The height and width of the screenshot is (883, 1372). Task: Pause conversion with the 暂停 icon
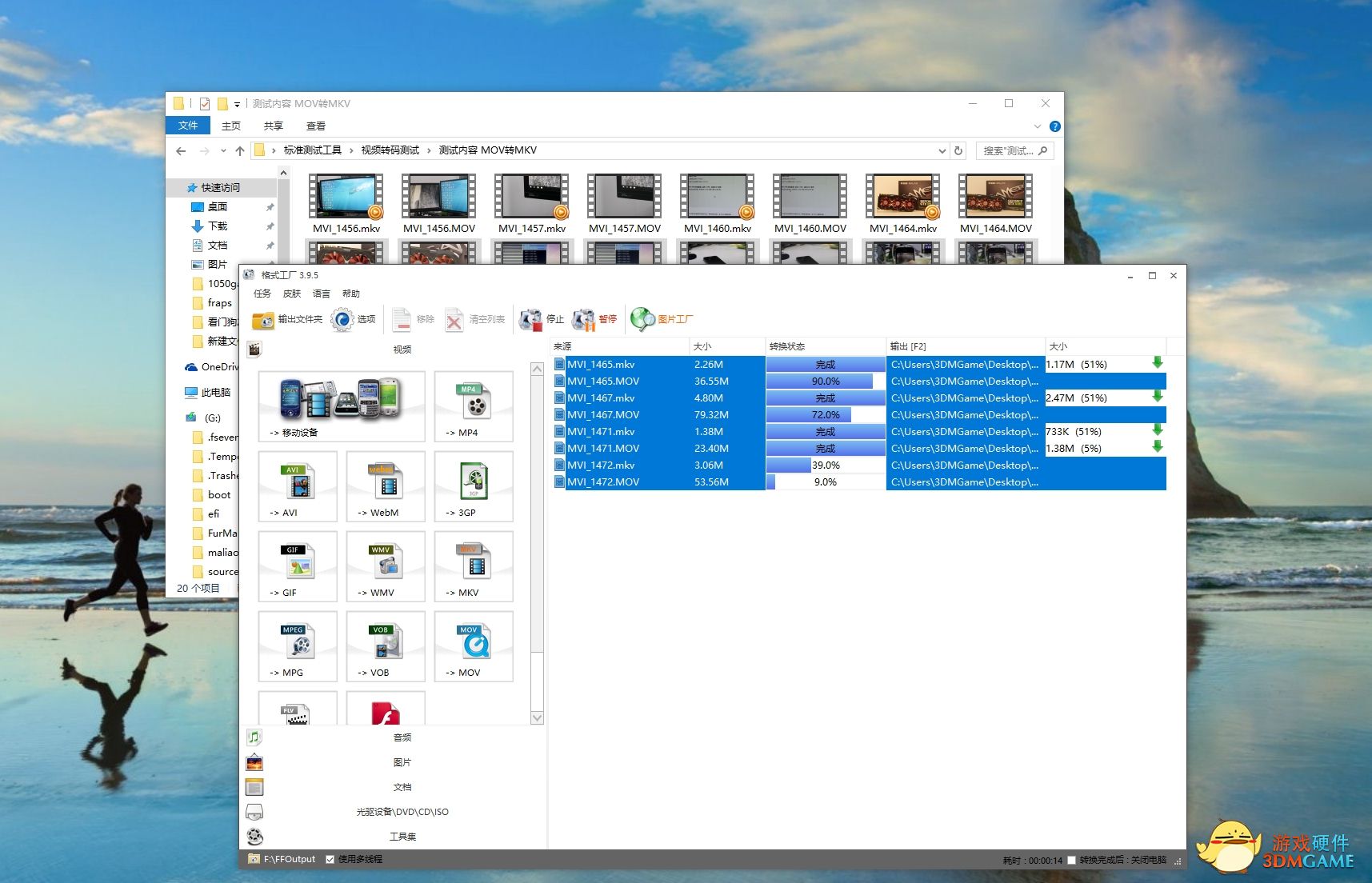pos(584,320)
